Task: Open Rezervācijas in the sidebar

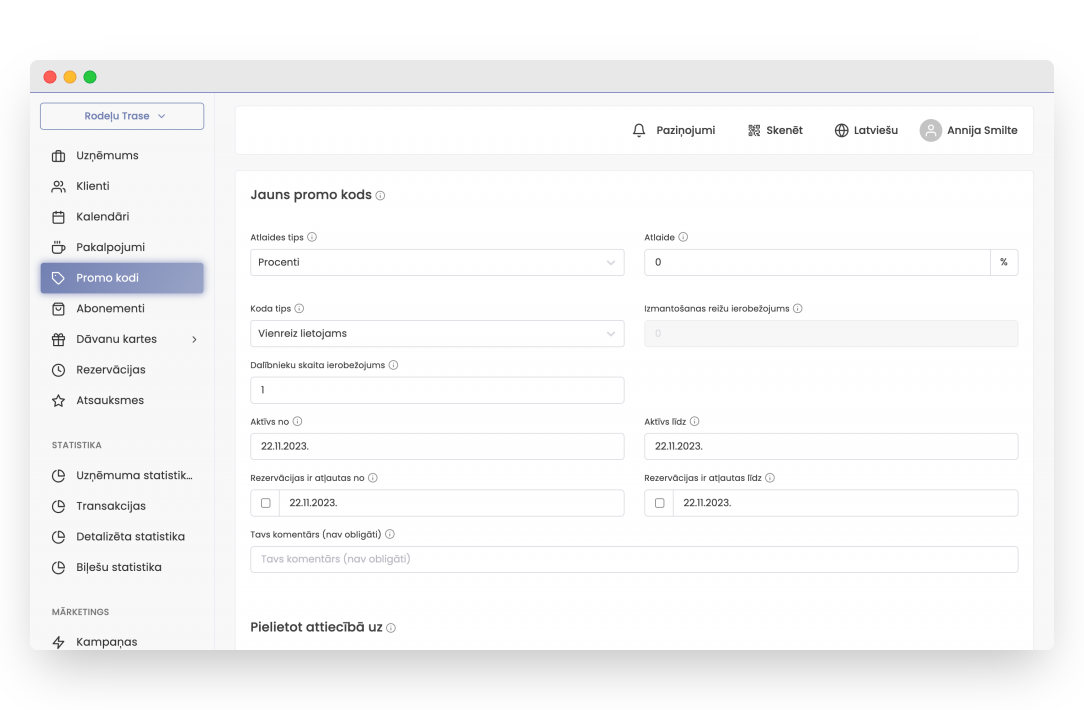Action: click(x=110, y=370)
